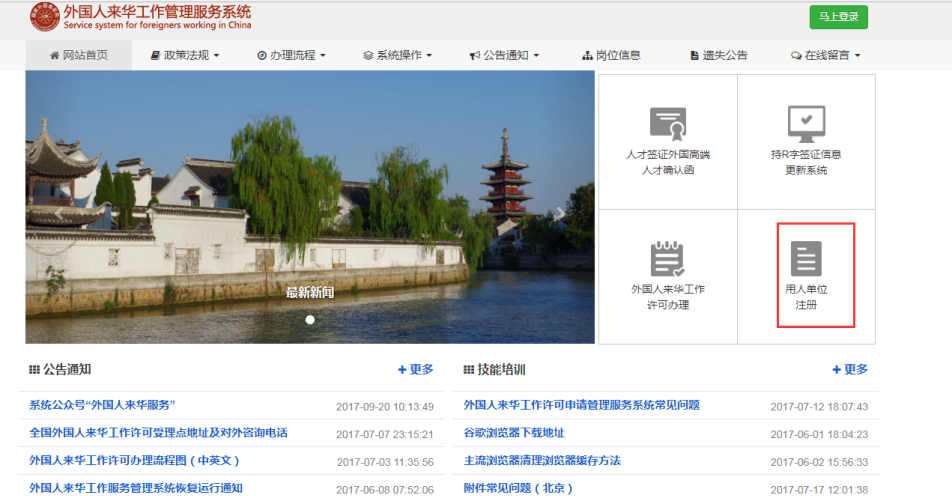Expand the 系统操作 dropdown menu
Image resolution: width=952 pixels, height=496 pixels.
tap(397, 55)
